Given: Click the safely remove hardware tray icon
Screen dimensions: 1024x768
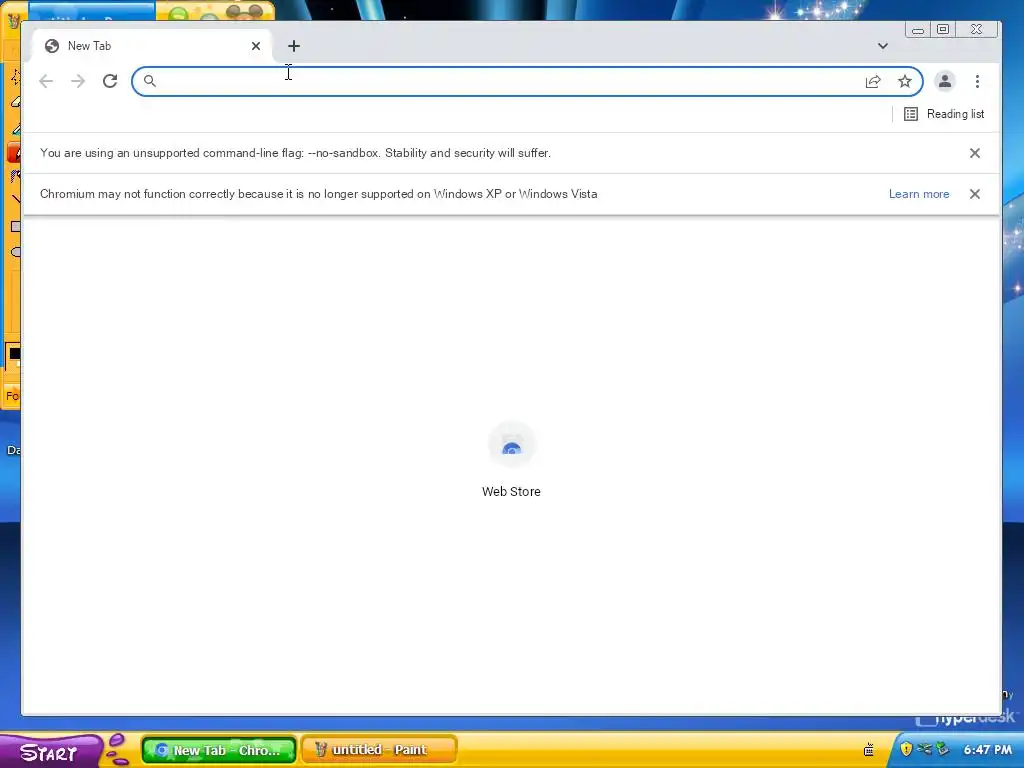Looking at the screenshot, I should (x=924, y=749).
